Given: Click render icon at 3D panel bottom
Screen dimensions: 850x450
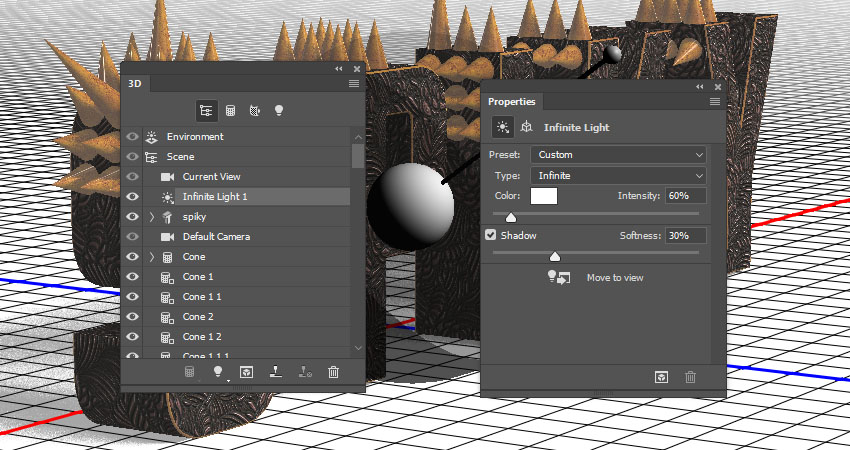Looking at the screenshot, I should coord(247,372).
